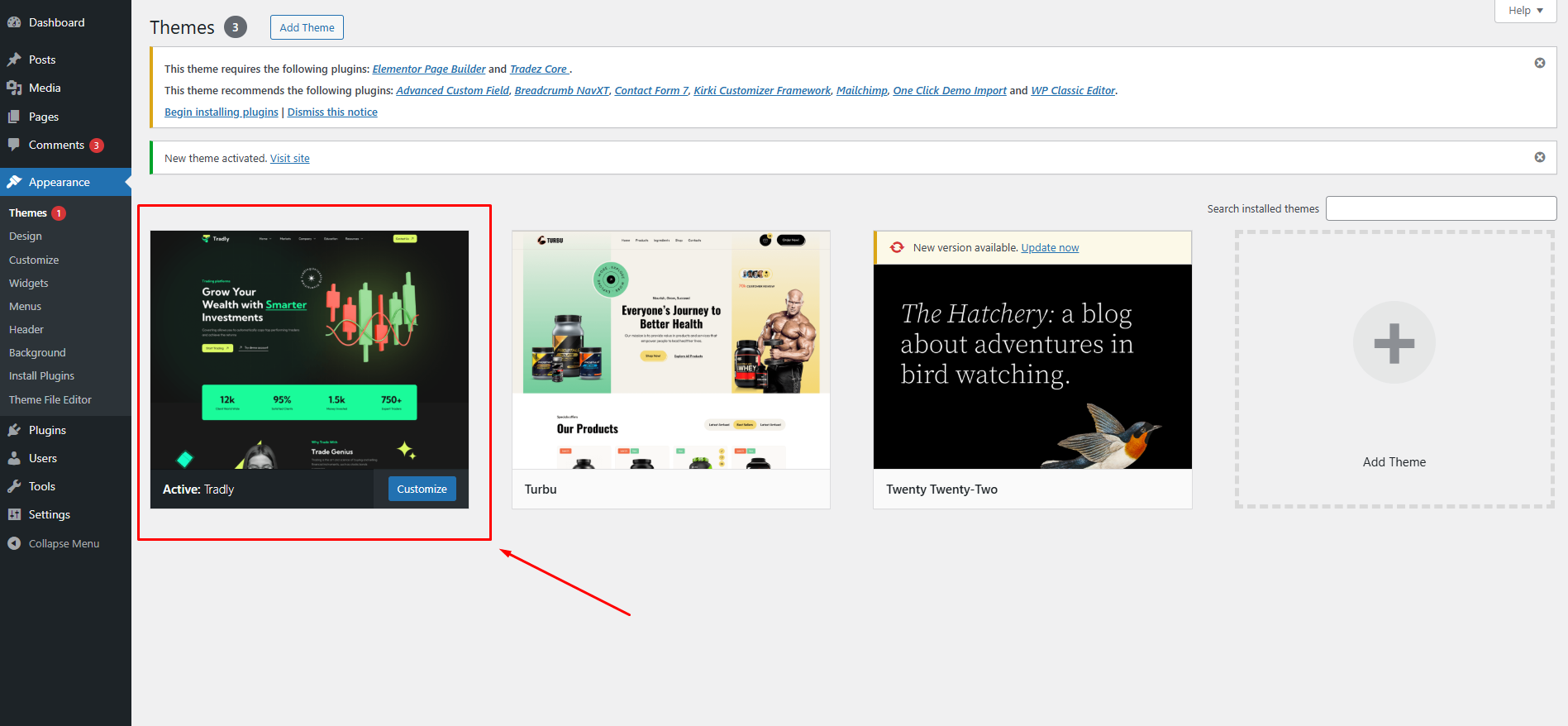Click the Comments count badge 3
The height and width of the screenshot is (726, 1568).
pyautogui.click(x=97, y=146)
